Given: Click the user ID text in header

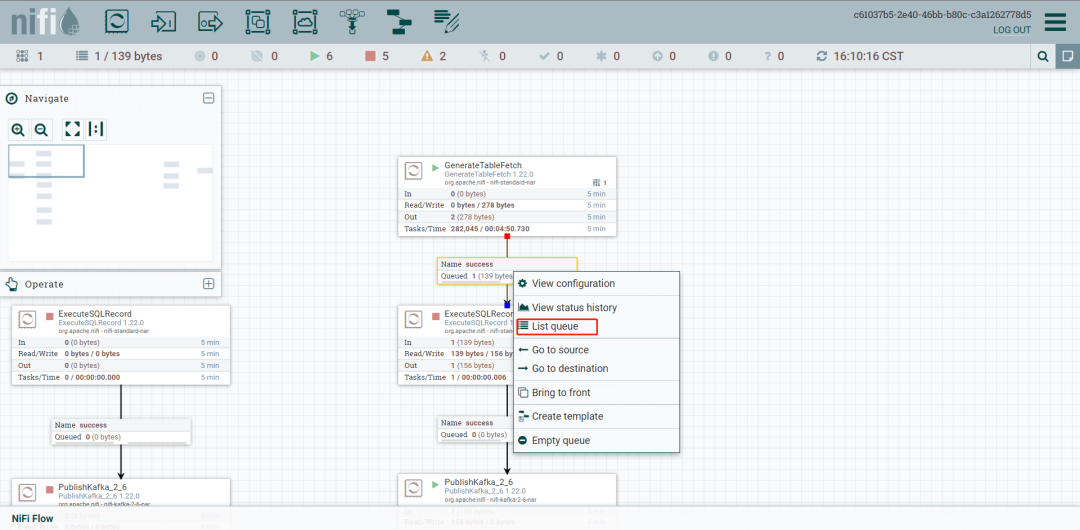Looking at the screenshot, I should (943, 14).
